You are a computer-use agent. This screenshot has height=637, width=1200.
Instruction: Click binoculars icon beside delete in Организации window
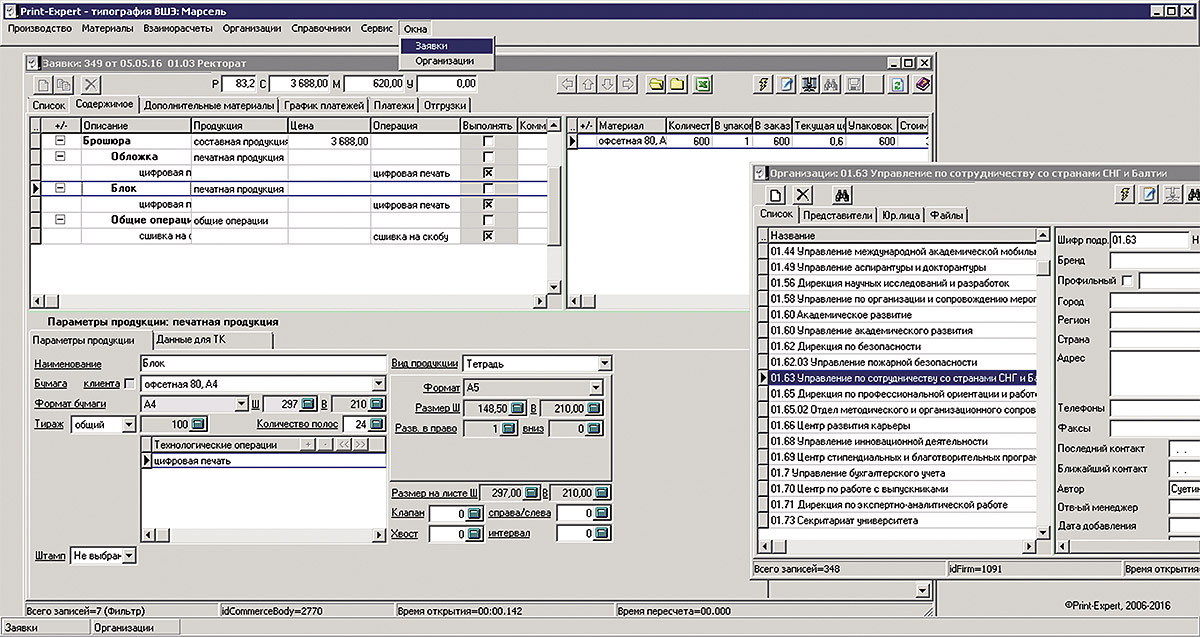click(843, 195)
